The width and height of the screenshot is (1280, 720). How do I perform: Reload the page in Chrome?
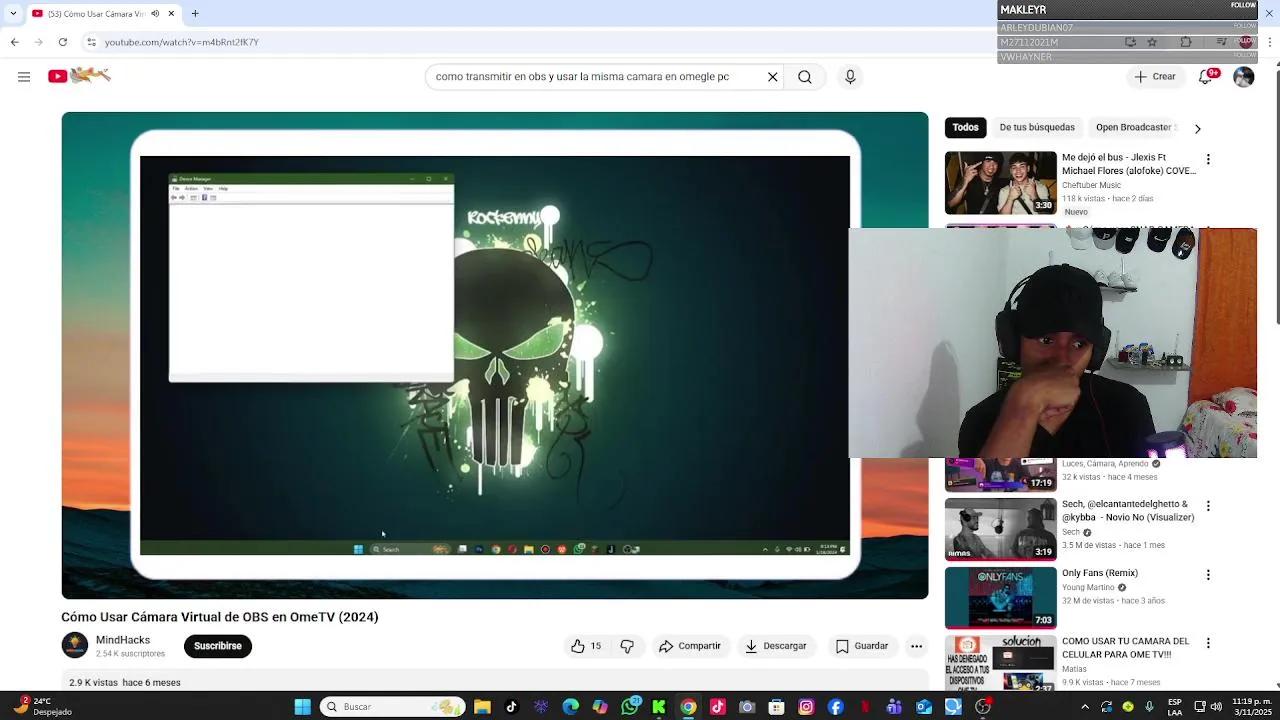coord(63,42)
